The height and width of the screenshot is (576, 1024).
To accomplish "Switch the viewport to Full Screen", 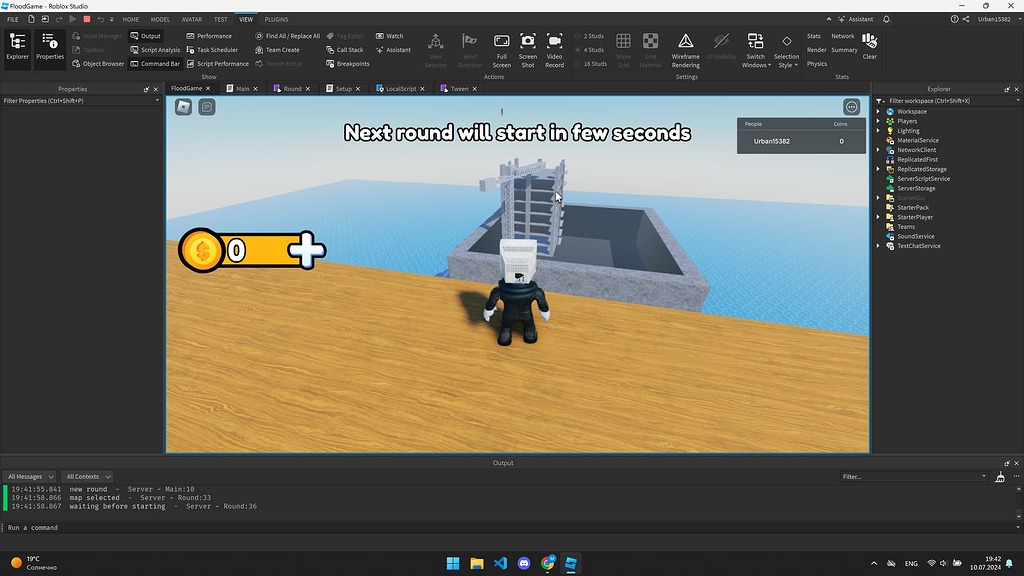I will pyautogui.click(x=500, y=48).
